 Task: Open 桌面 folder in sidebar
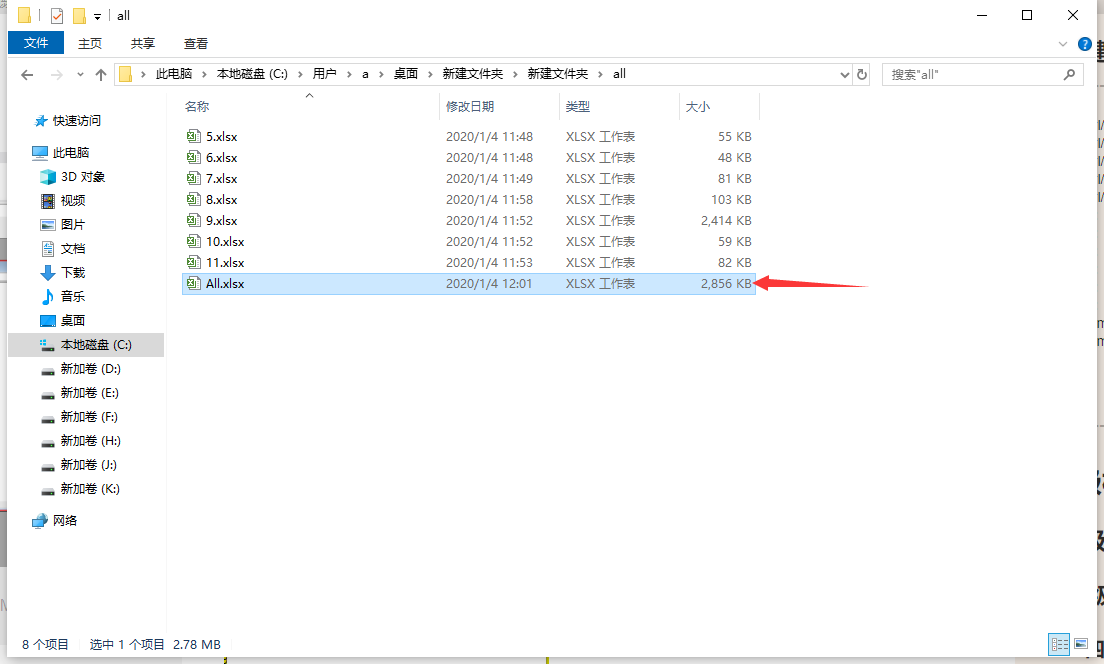pos(73,320)
